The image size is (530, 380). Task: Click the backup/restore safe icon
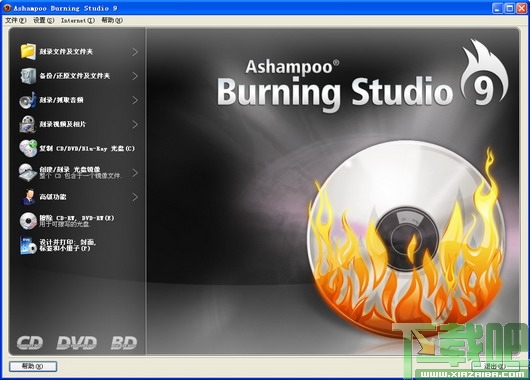(x=28, y=76)
